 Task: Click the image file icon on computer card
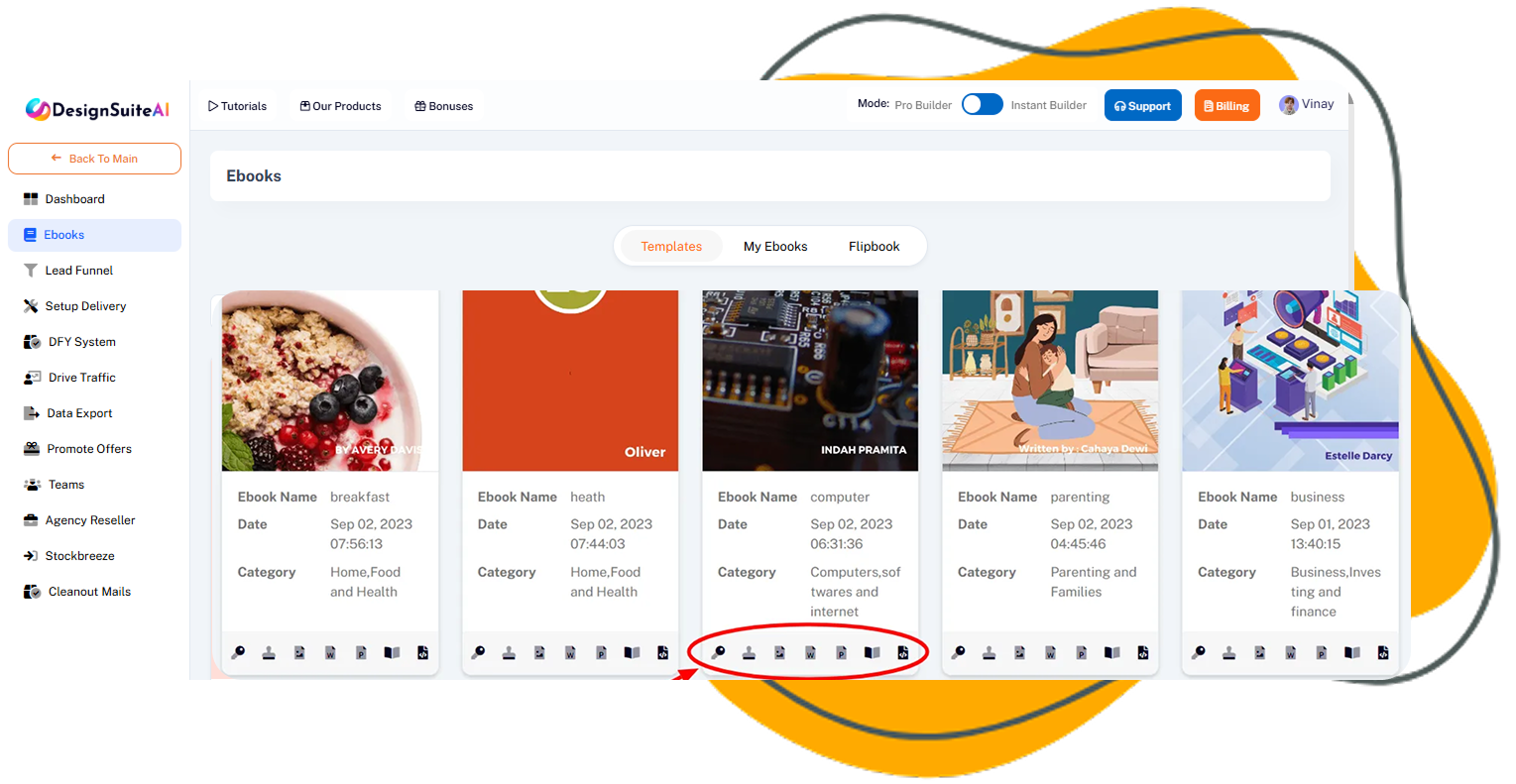tap(779, 652)
